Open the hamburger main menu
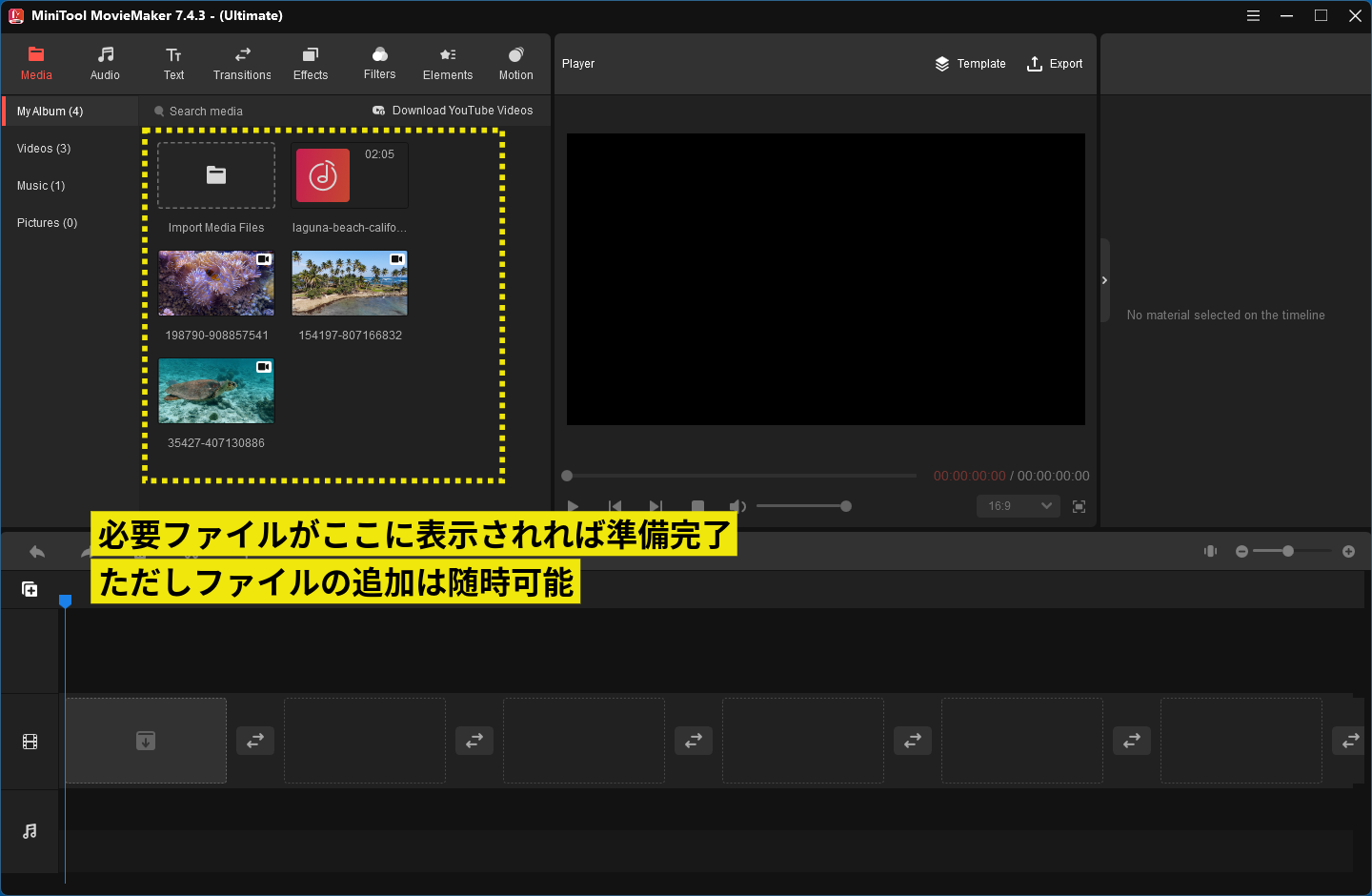The width and height of the screenshot is (1372, 896). [x=1253, y=15]
